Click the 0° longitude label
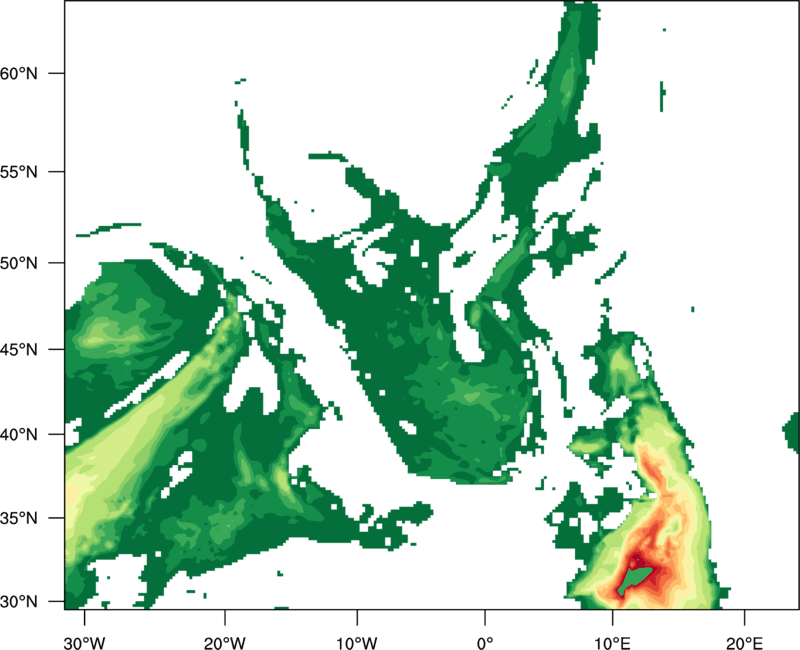Screen dimensions: 800x650 click(x=485, y=643)
